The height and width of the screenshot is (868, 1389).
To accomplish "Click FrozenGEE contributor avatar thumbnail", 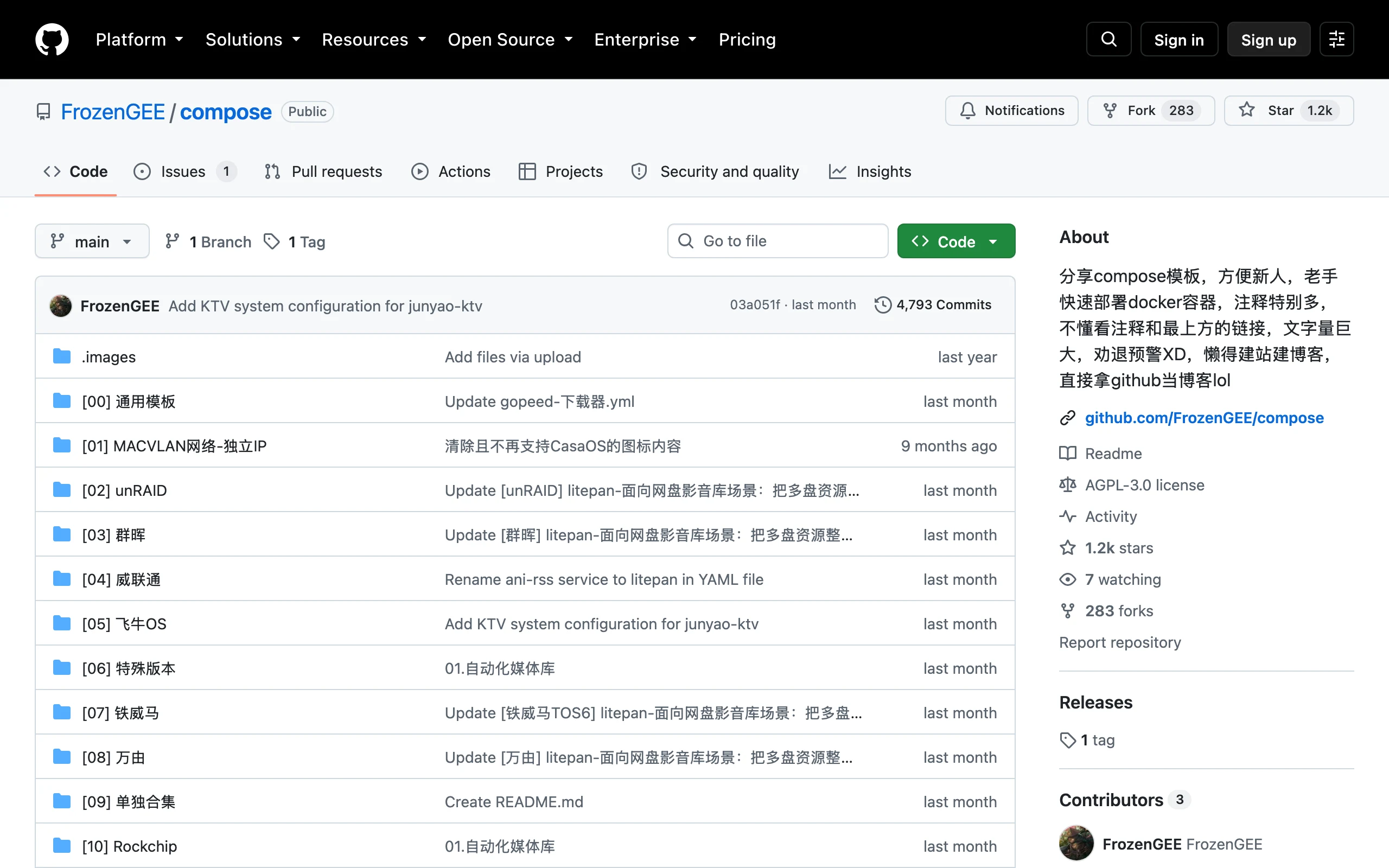I will pyautogui.click(x=1076, y=843).
